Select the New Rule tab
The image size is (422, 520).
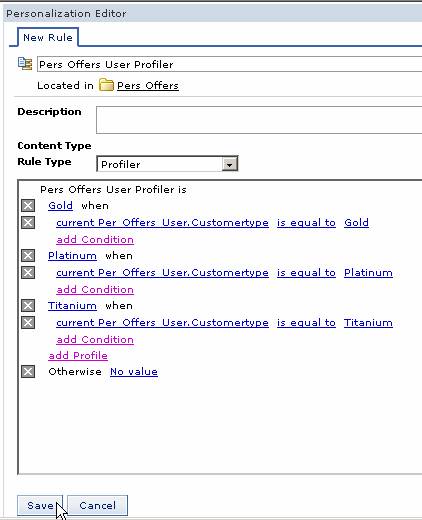tap(48, 37)
